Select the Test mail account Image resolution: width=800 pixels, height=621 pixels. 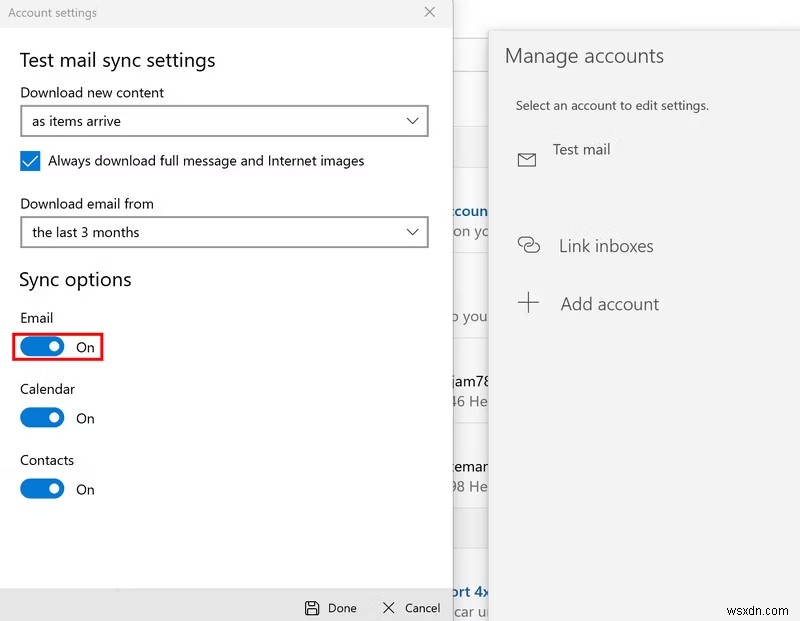coord(581,149)
